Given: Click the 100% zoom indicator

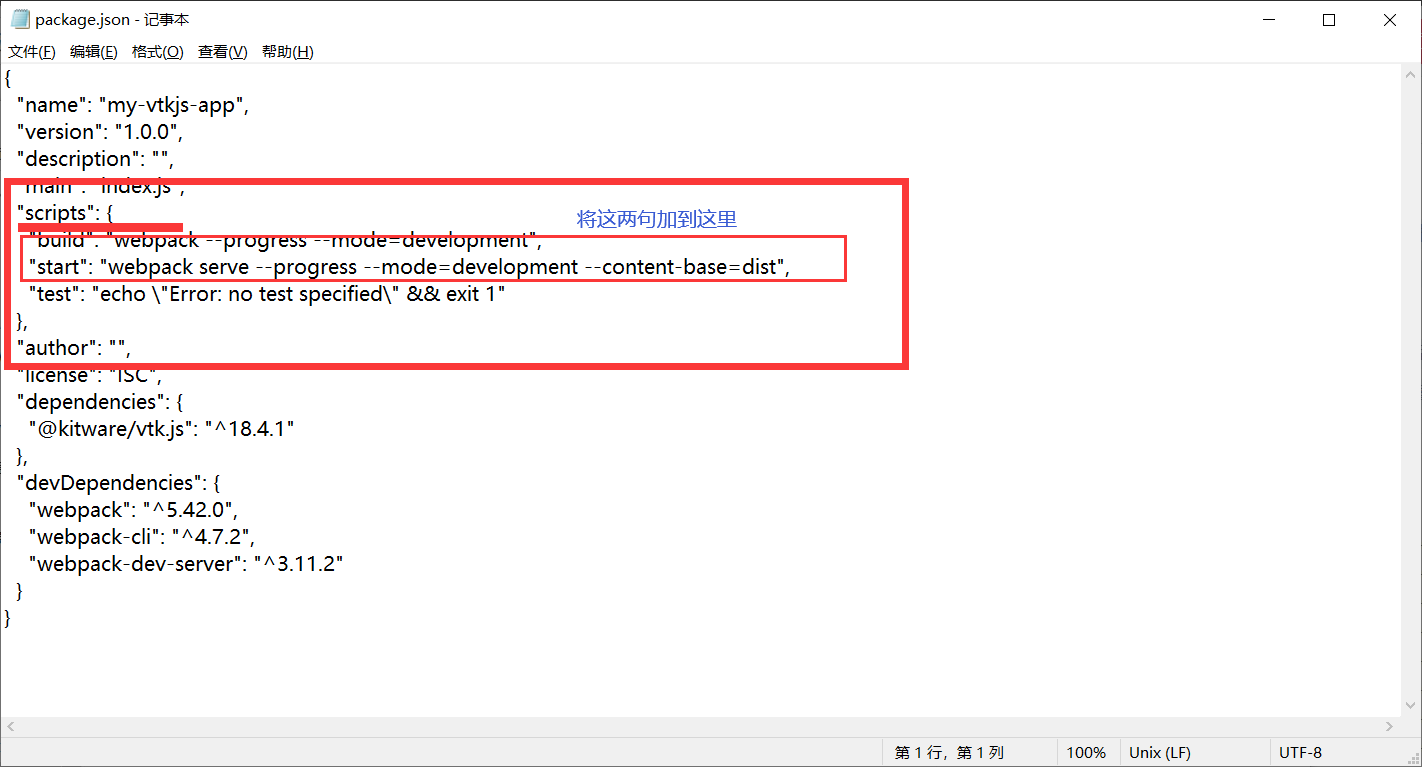Looking at the screenshot, I should pos(1087,752).
